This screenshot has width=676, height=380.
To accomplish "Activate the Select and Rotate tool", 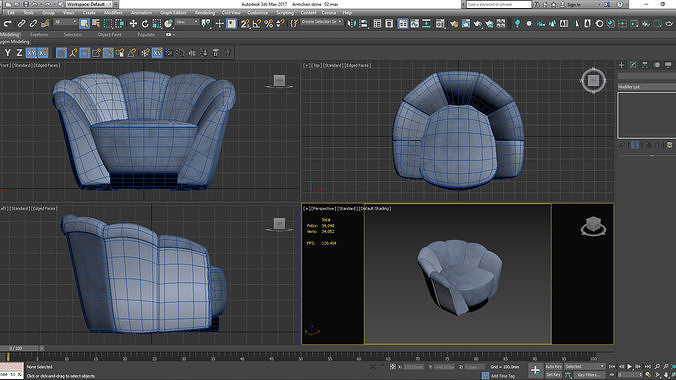I will point(145,24).
